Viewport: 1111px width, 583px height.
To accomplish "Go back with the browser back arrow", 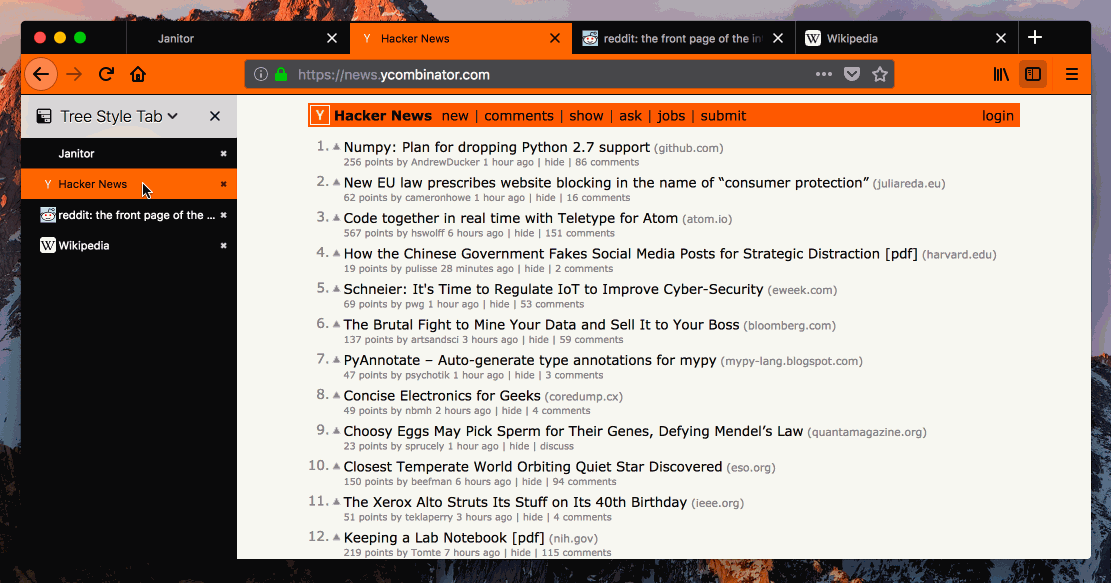I will (41, 74).
